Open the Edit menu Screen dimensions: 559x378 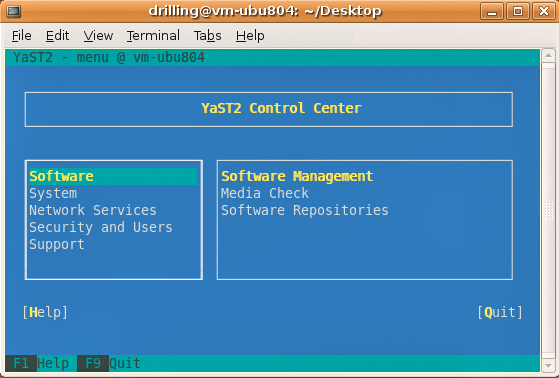pos(57,36)
